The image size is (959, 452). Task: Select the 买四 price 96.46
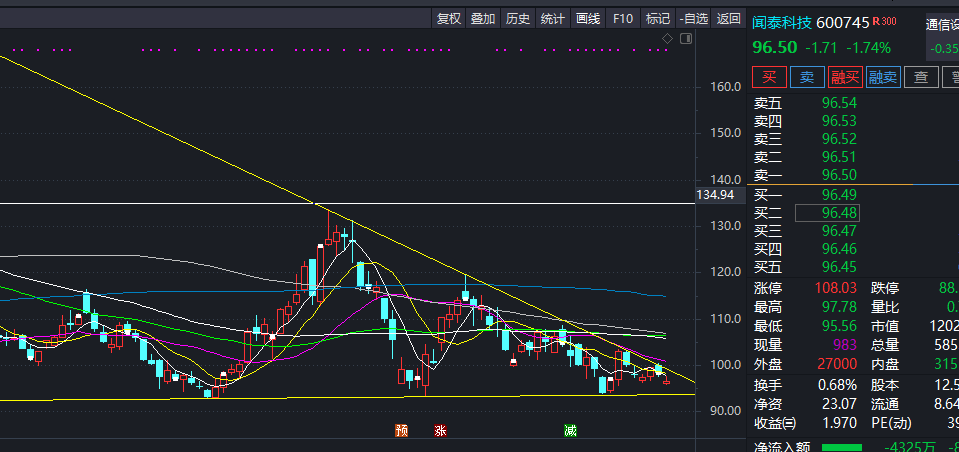point(839,249)
